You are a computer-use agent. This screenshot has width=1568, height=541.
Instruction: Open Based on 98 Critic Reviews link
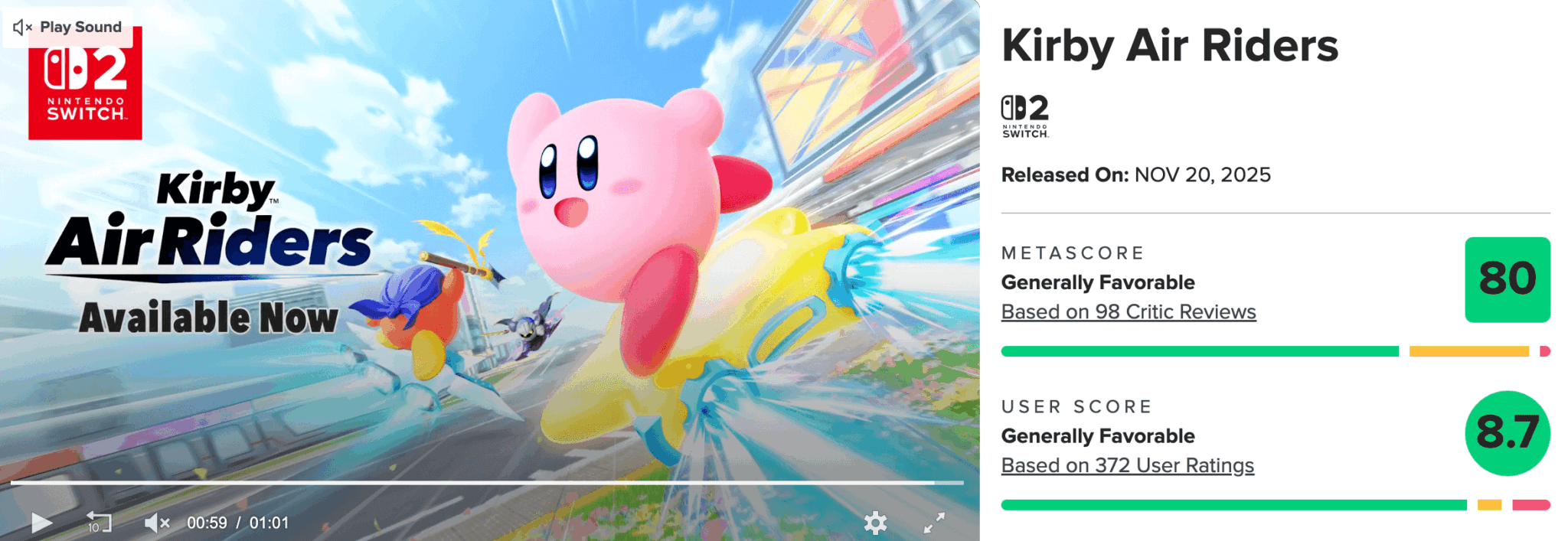(x=1129, y=312)
